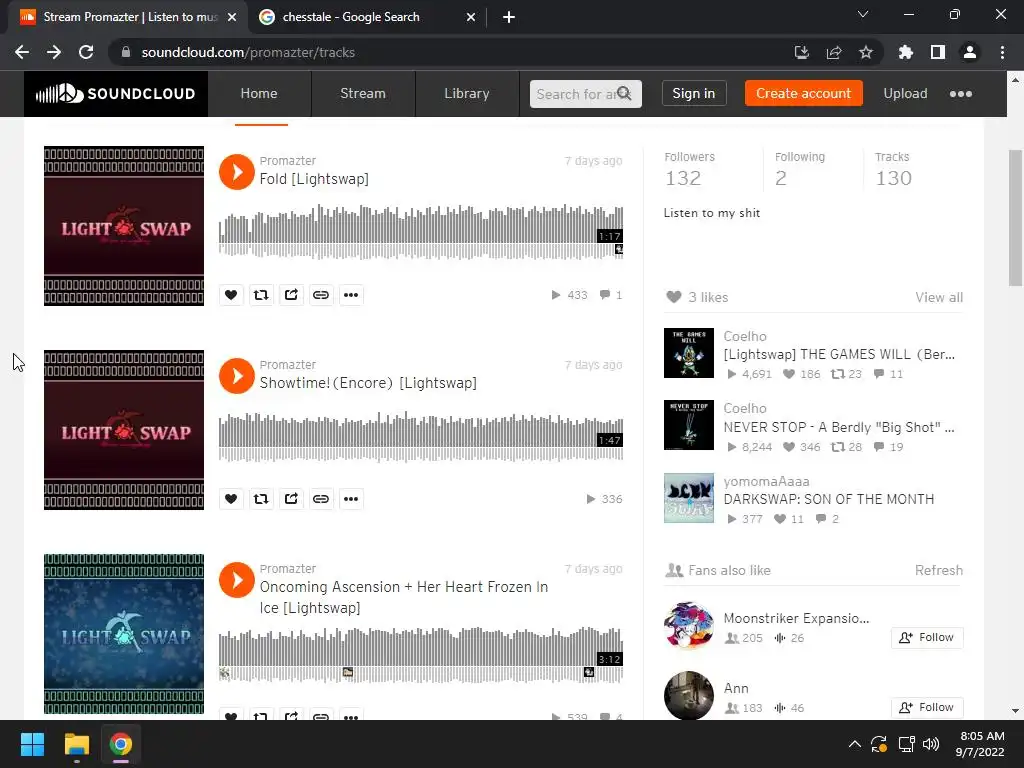Repost the Showtime! (Encore) track

pos(261,499)
